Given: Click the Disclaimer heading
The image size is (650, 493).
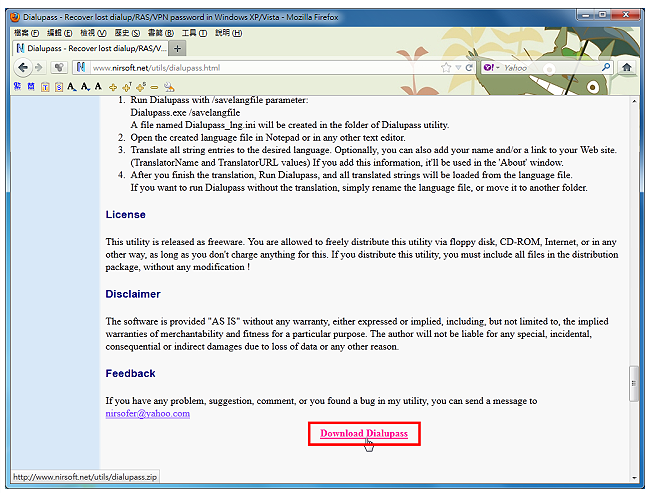Looking at the screenshot, I should click(x=133, y=294).
